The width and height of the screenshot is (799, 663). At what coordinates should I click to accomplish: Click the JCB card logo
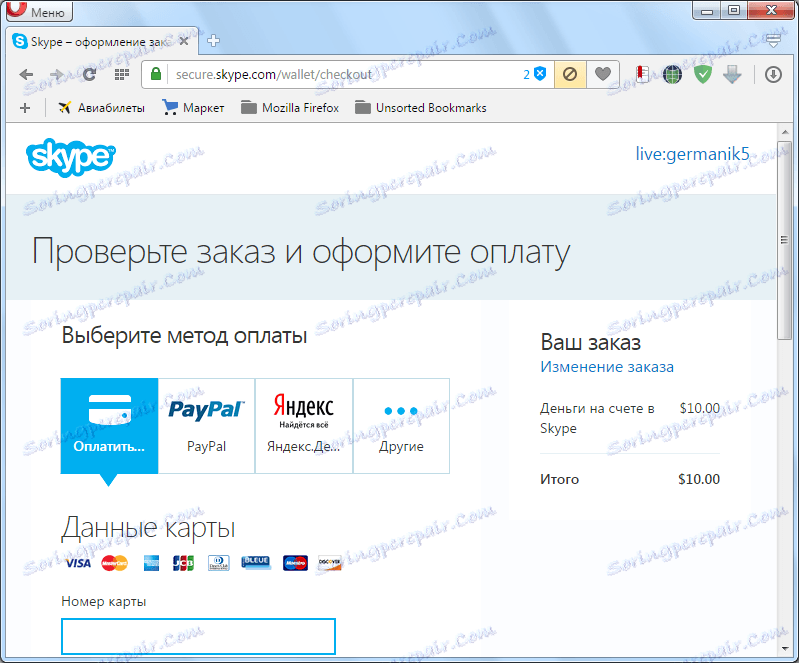[x=183, y=563]
